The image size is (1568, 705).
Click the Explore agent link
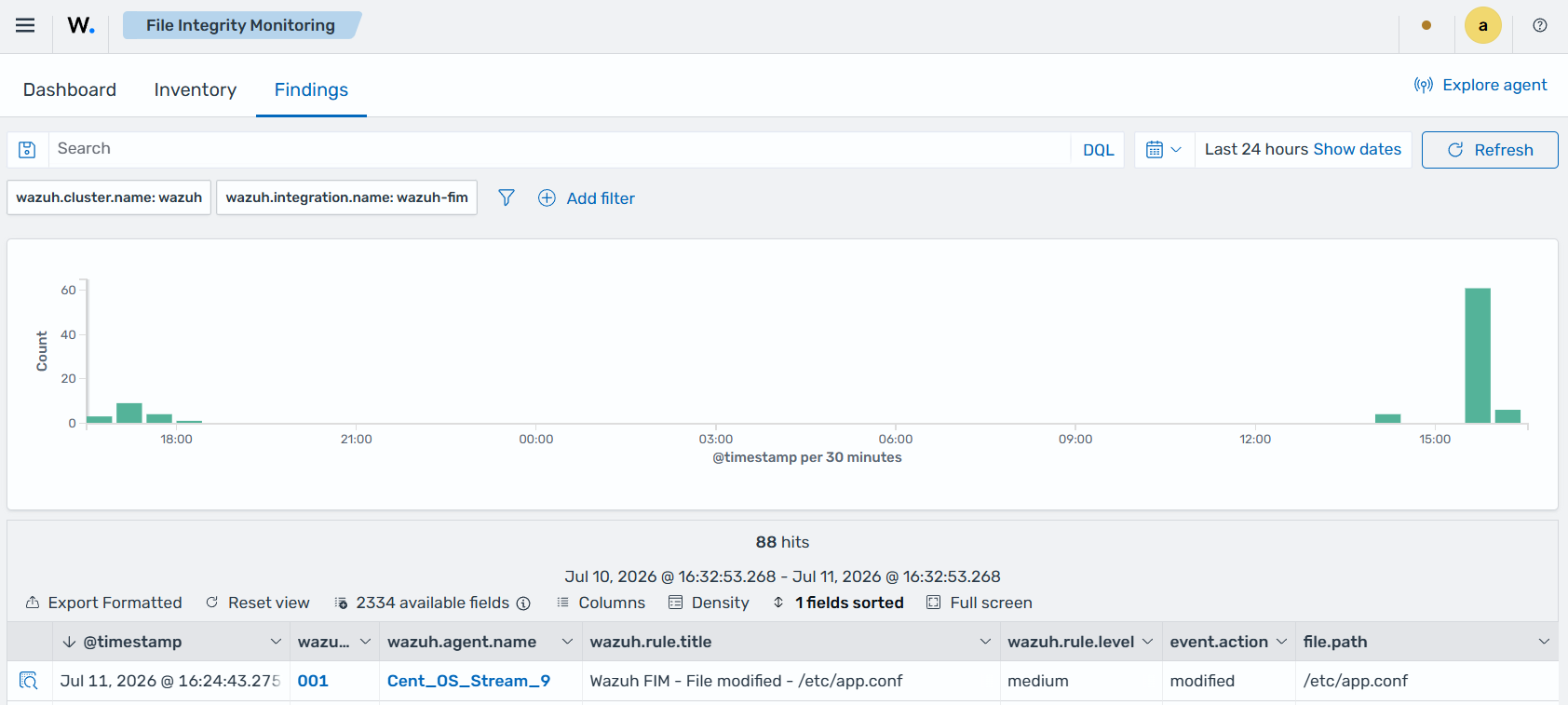(1480, 85)
